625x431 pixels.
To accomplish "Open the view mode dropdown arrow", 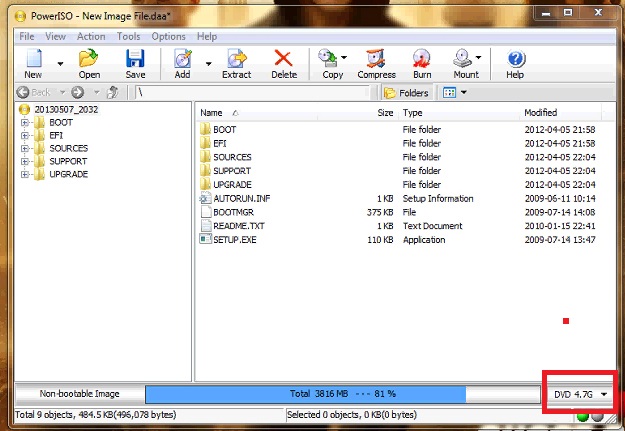I will (464, 92).
